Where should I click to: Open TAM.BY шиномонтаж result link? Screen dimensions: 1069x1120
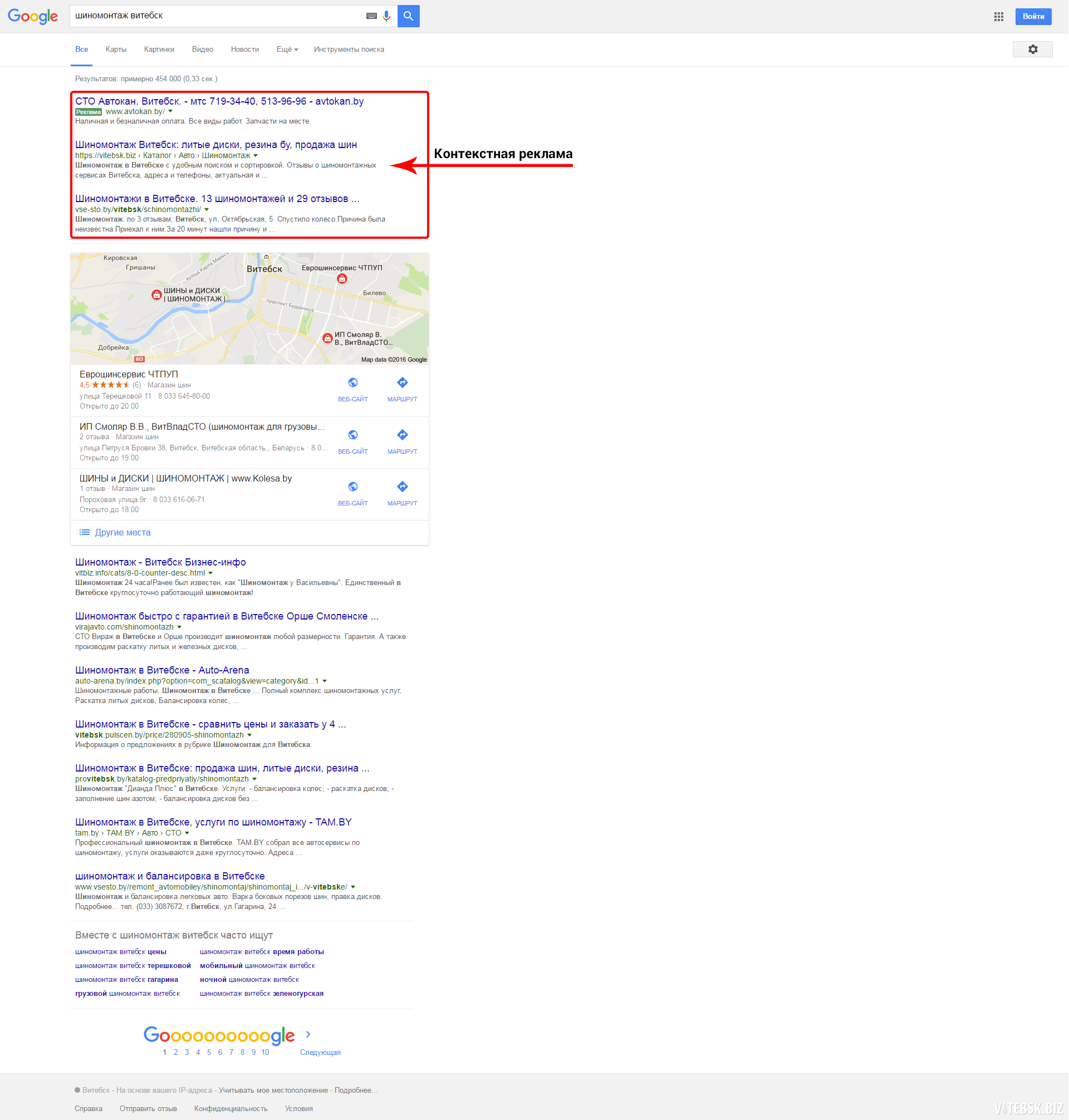pyautogui.click(x=214, y=823)
